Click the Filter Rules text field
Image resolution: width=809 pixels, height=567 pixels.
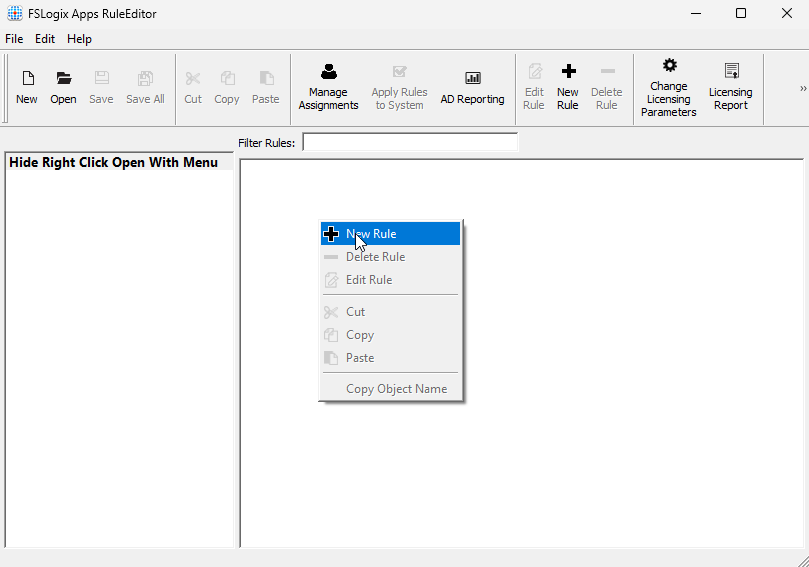click(410, 143)
